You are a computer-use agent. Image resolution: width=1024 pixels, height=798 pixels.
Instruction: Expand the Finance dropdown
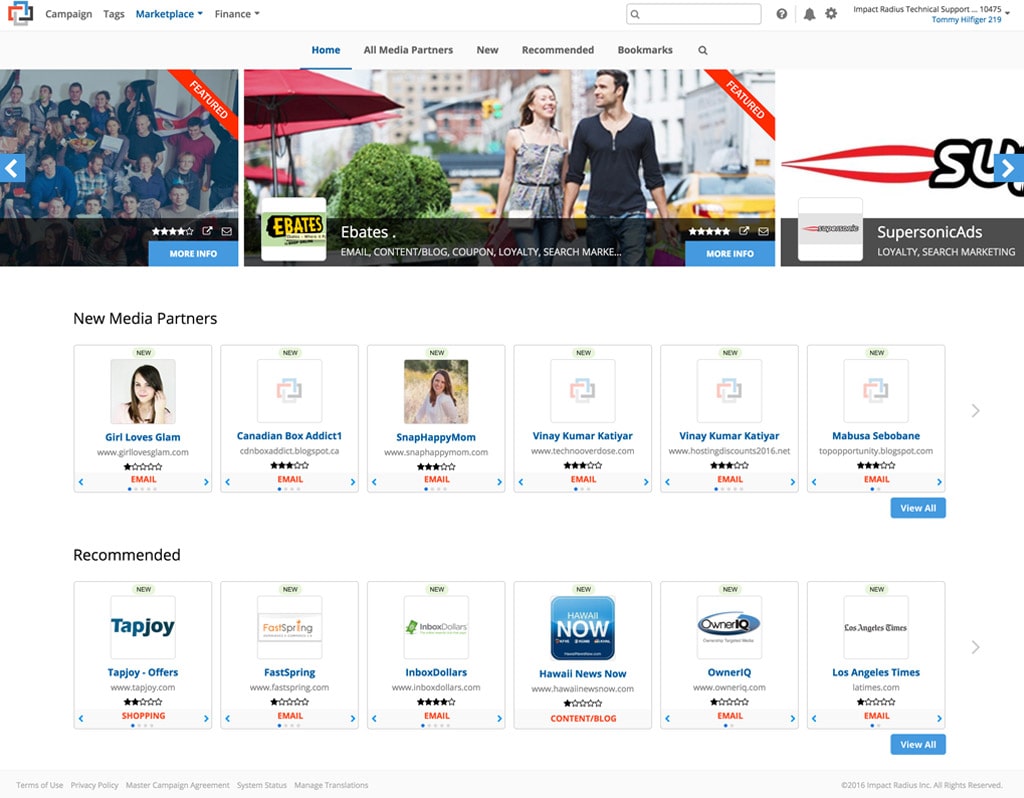pos(236,14)
